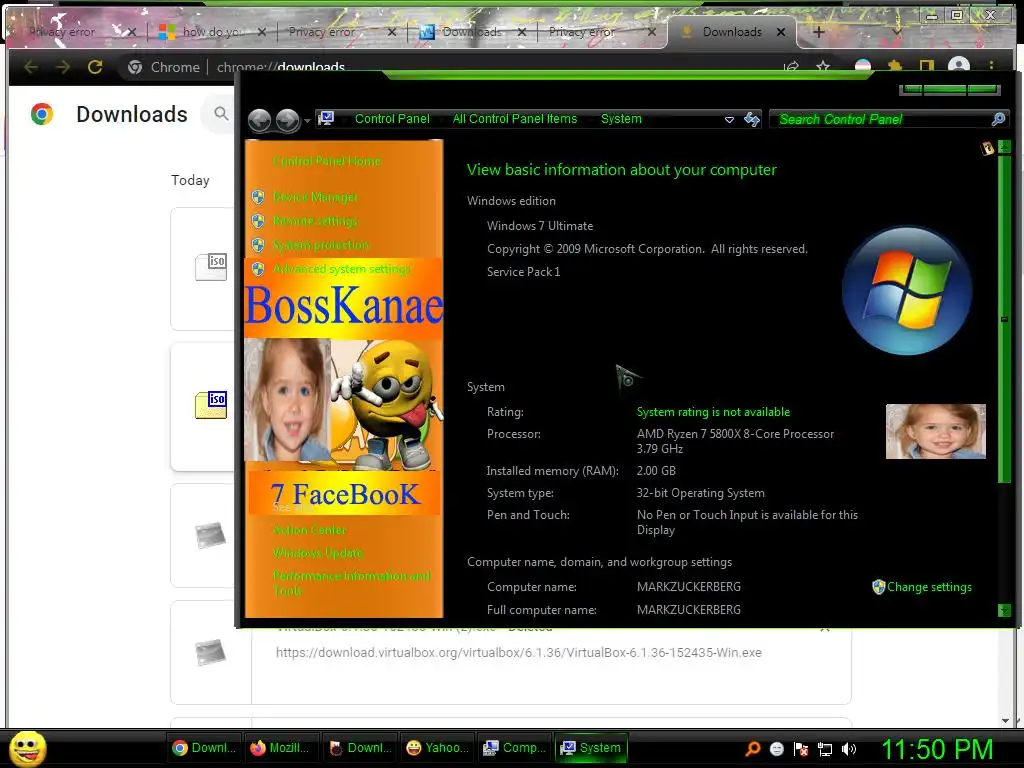Image resolution: width=1024 pixels, height=768 pixels.
Task: Click the VirtualBox download file icon
Action: coord(210,652)
